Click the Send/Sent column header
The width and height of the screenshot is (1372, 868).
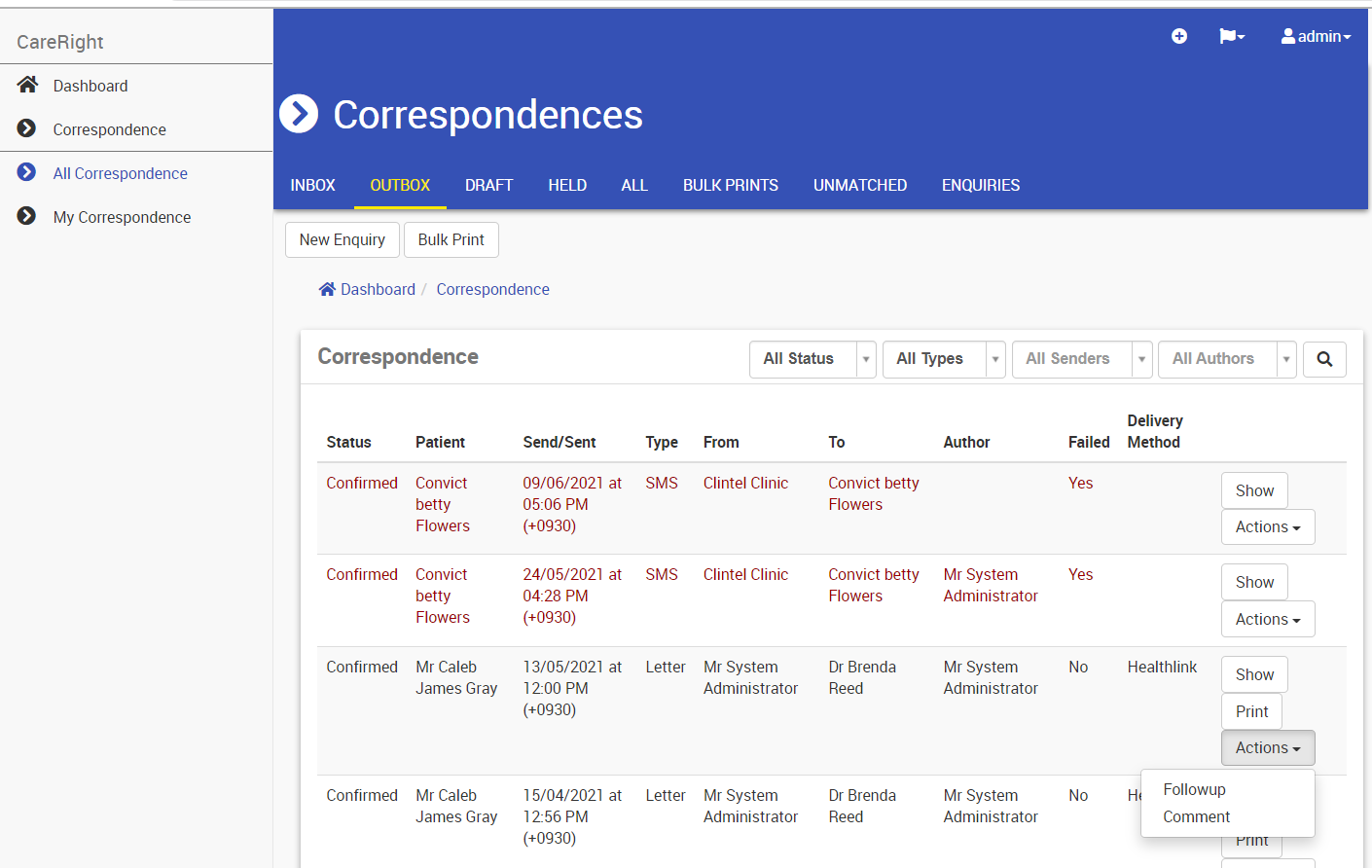560,442
